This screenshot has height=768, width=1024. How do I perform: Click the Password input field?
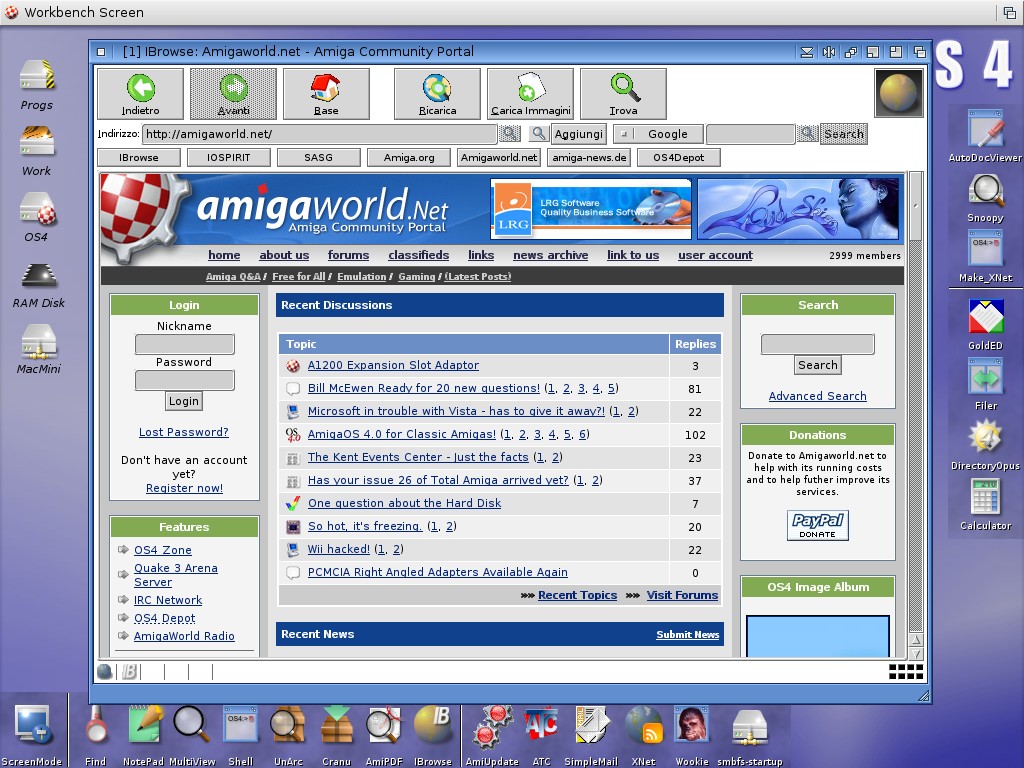185,380
